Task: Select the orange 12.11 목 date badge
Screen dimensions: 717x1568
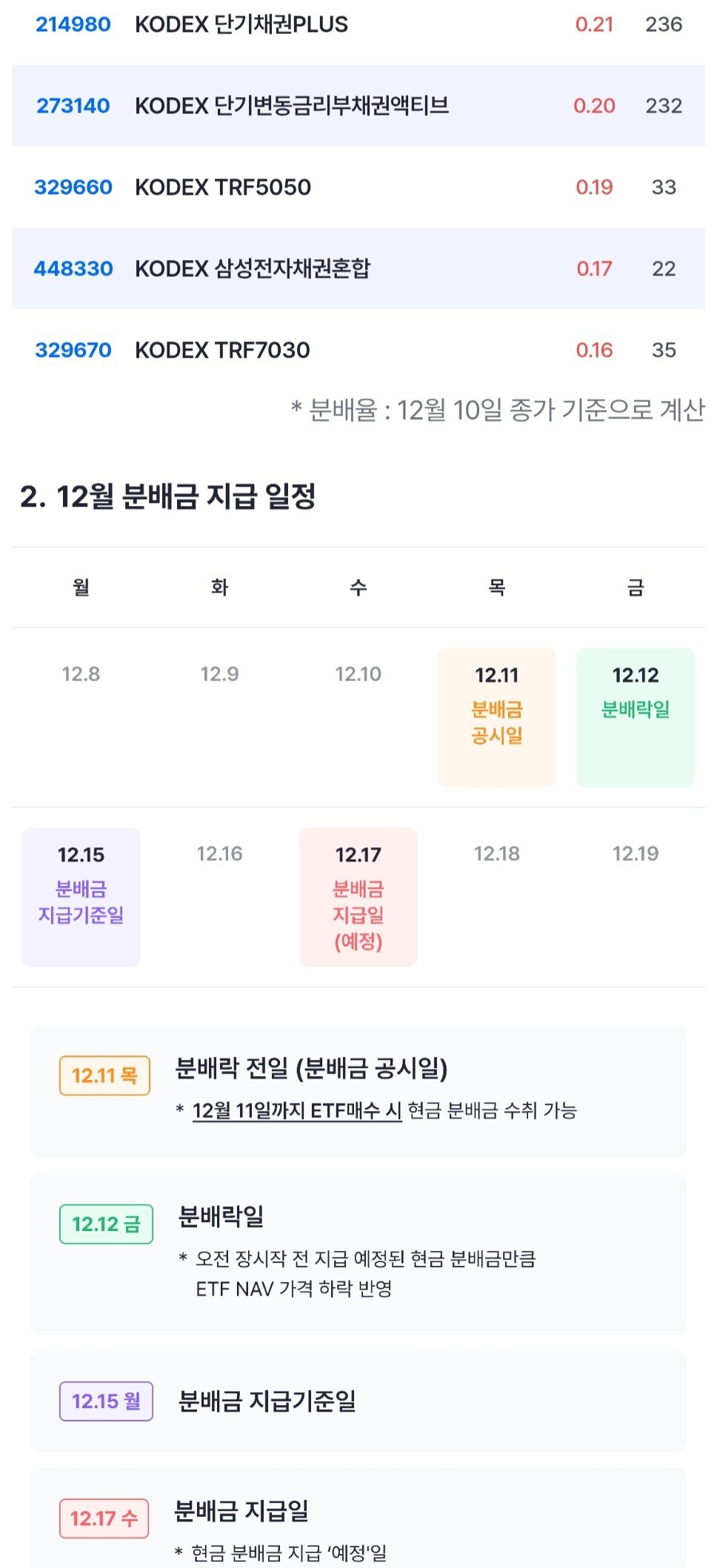Action: pos(104,1075)
